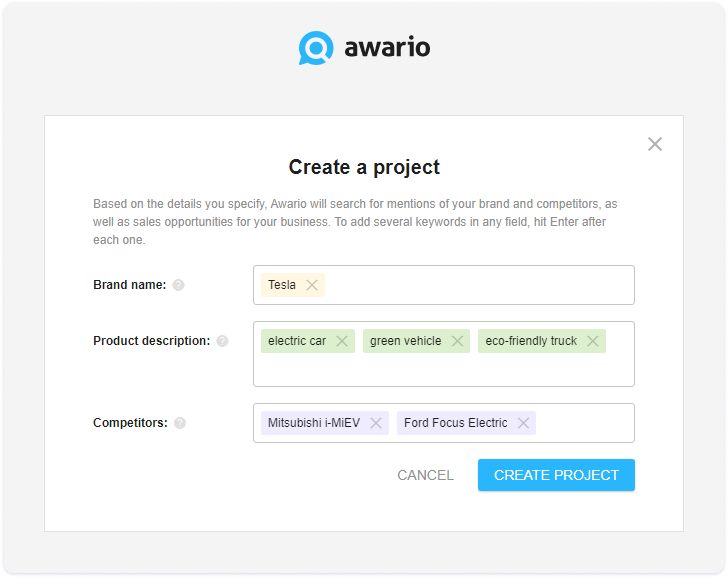This screenshot has height=578, width=728.
Task: Select the eco-friendly truck tag text
Action: (531, 341)
